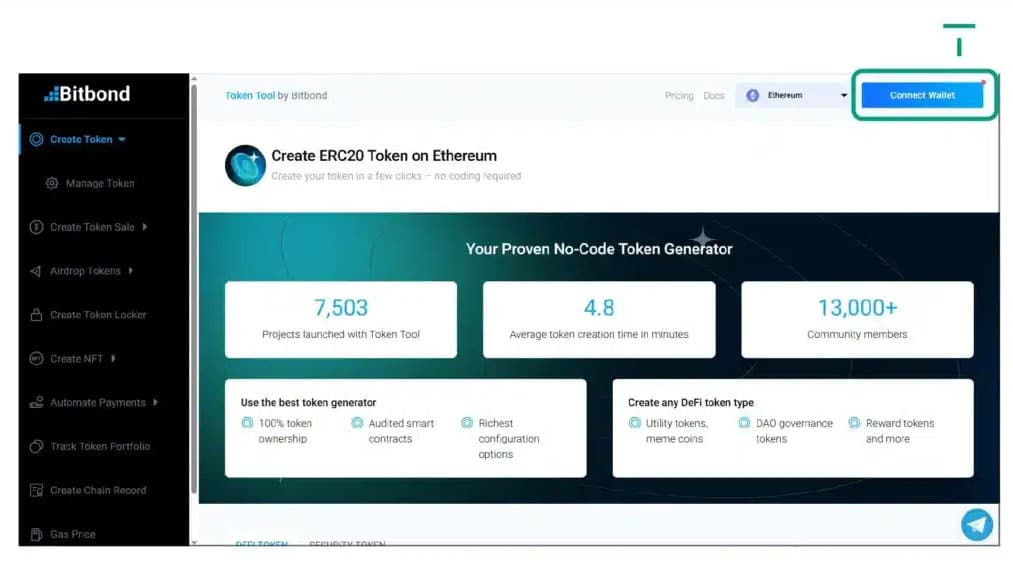This screenshot has width=1013, height=568.
Task: Open Create Chain Record in sidebar
Action: pyautogui.click(x=98, y=491)
